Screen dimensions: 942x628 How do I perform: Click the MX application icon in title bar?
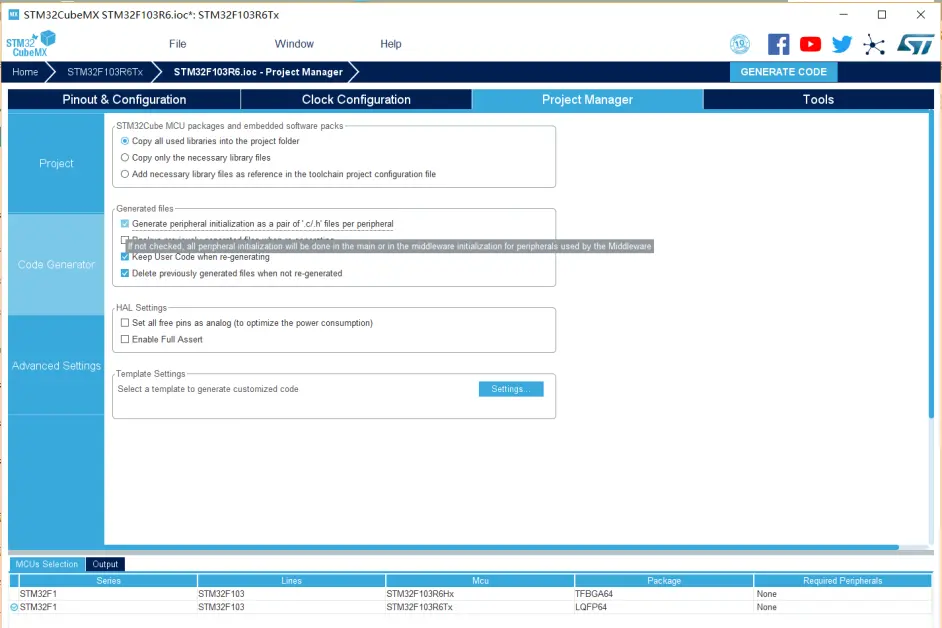point(13,14)
